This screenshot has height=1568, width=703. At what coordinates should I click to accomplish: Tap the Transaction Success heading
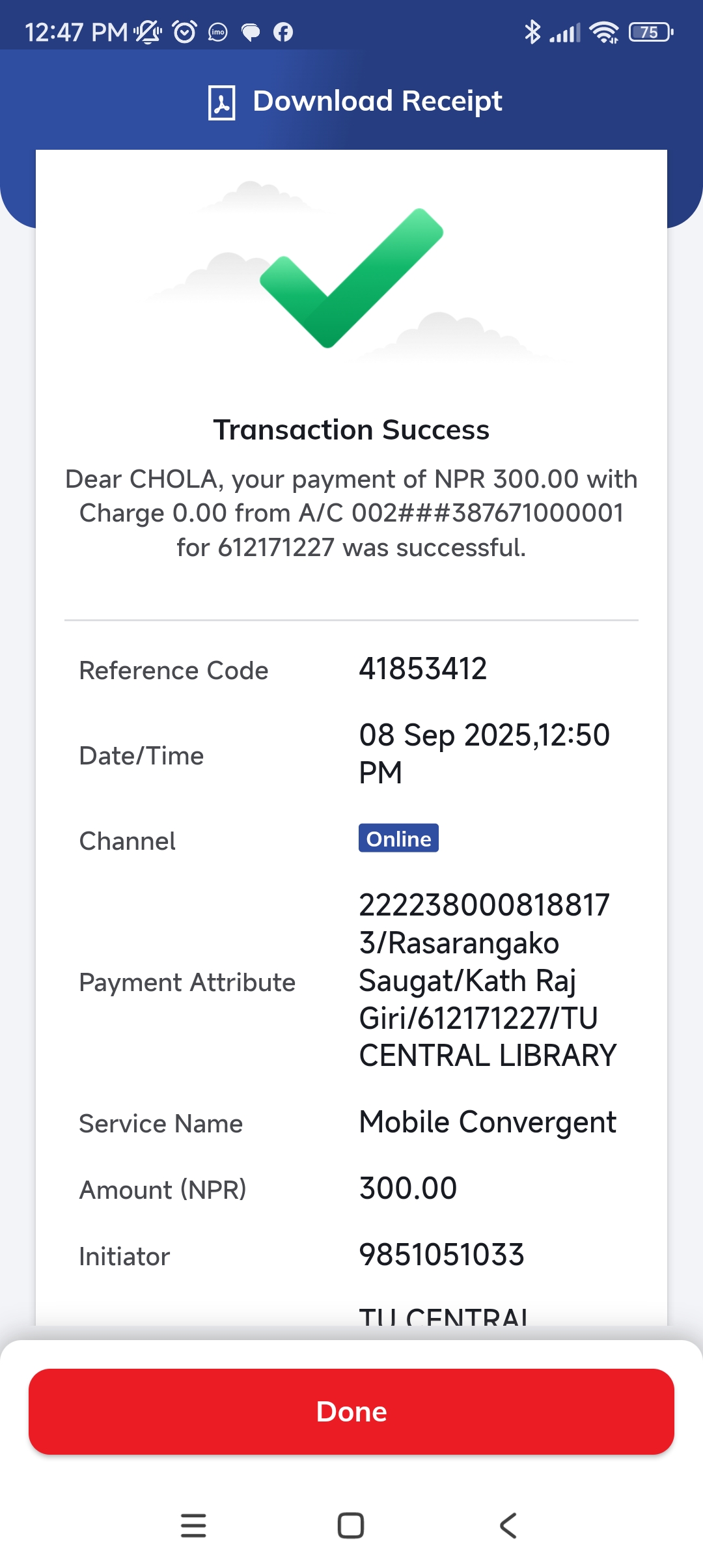pyautogui.click(x=351, y=430)
